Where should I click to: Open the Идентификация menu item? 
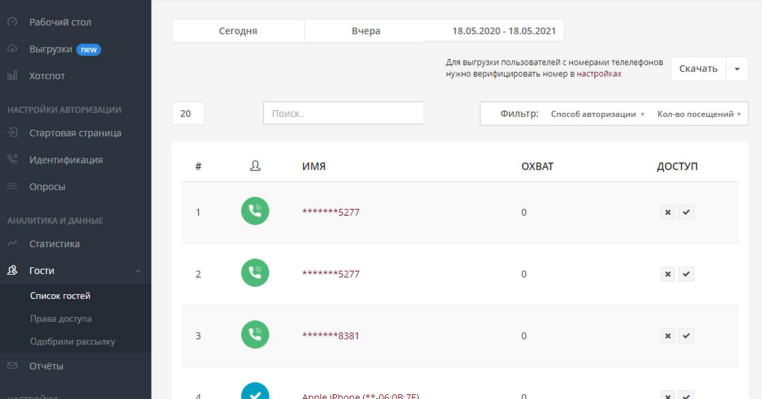pyautogui.click(x=66, y=160)
